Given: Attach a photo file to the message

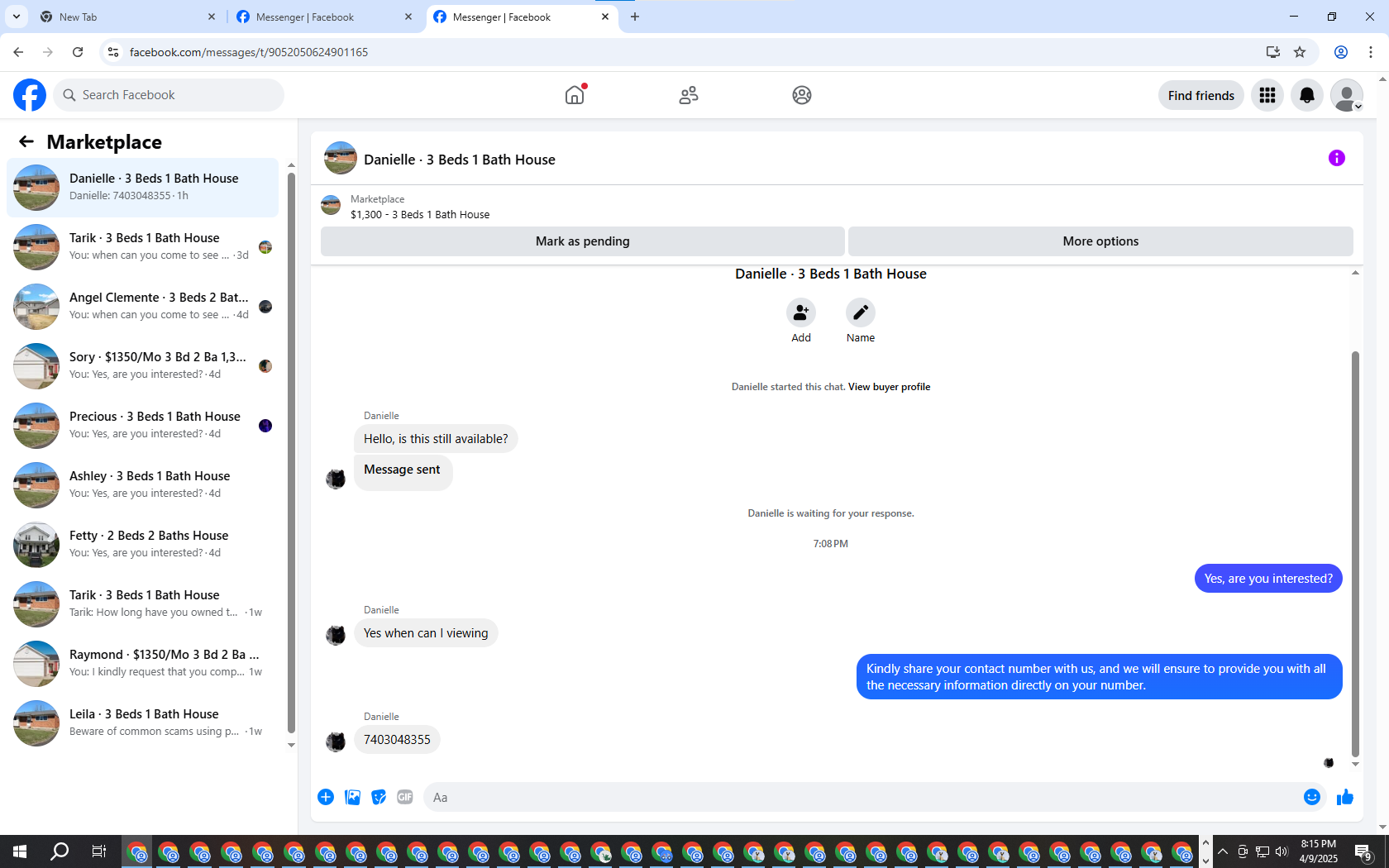Looking at the screenshot, I should (352, 797).
